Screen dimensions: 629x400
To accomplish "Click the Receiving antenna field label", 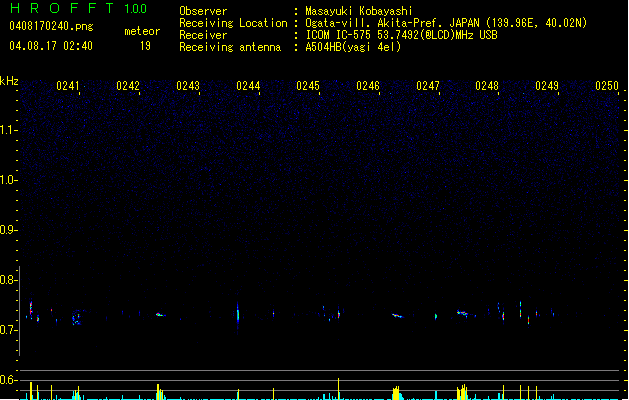I will (230, 47).
